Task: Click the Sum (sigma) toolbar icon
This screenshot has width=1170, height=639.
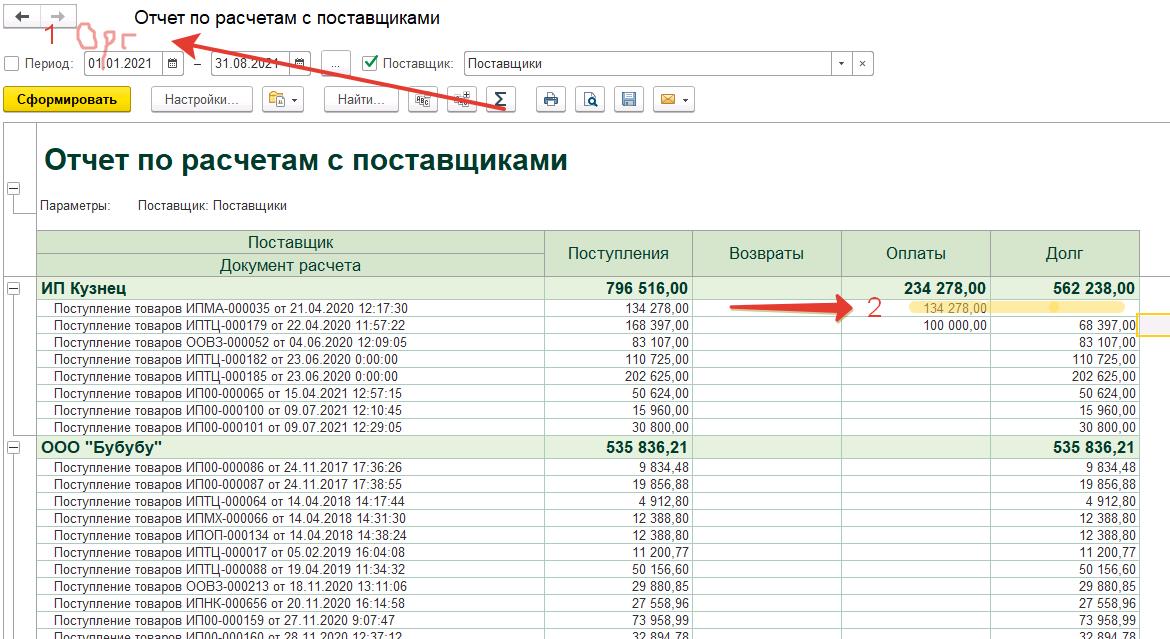Action: click(501, 99)
